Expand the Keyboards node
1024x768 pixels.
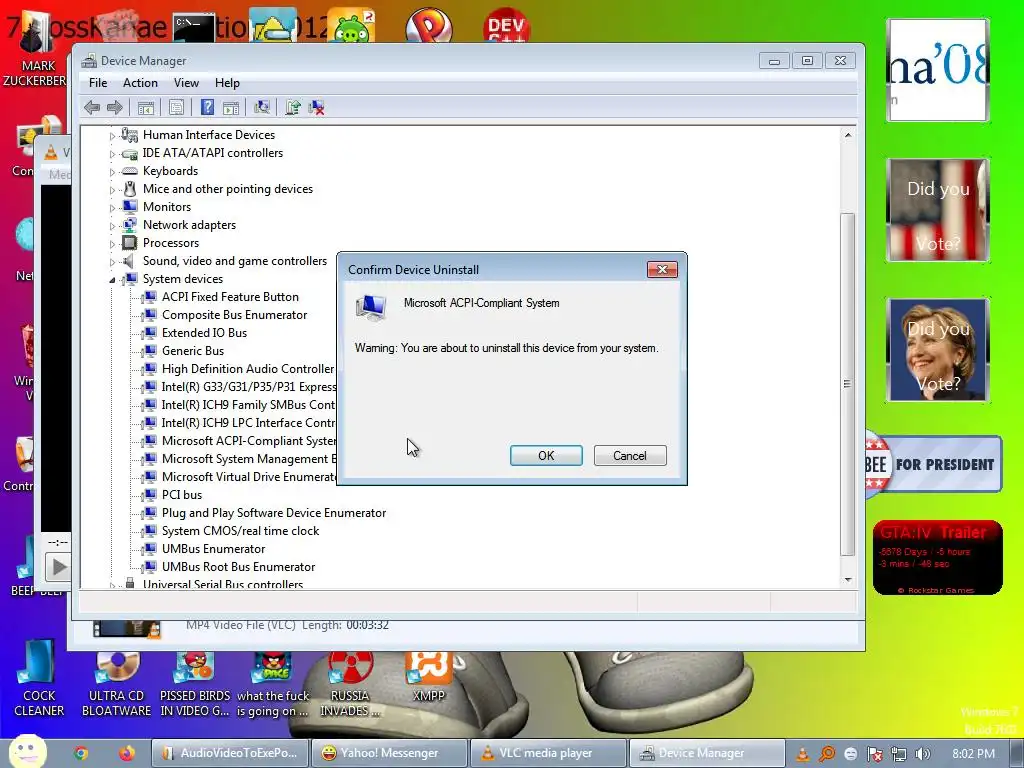[x=112, y=172]
